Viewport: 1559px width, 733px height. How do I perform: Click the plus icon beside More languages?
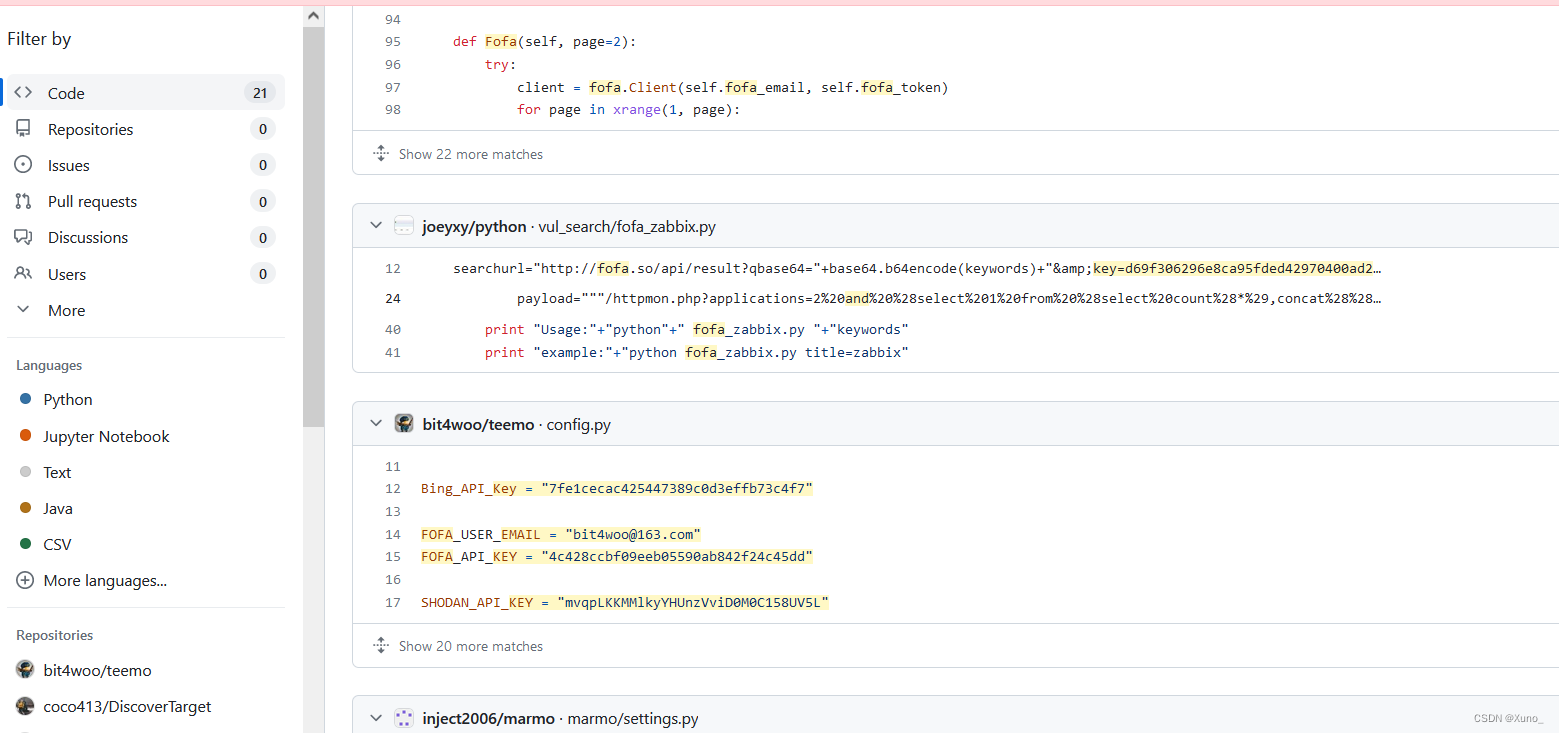pyautogui.click(x=25, y=580)
